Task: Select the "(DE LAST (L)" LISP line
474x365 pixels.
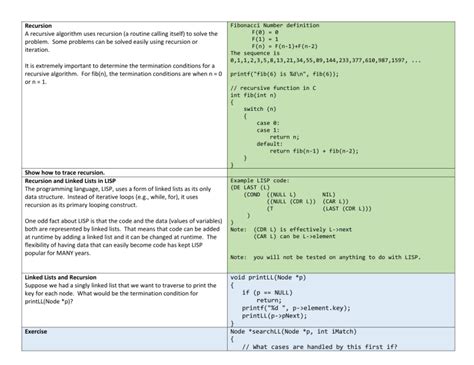Action: tap(250, 187)
